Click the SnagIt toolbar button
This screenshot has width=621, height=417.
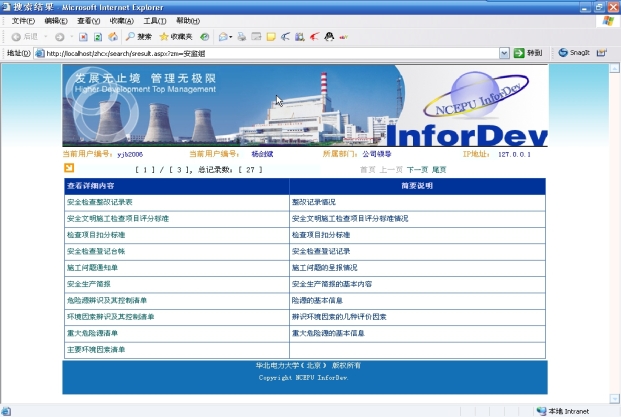click(x=575, y=52)
